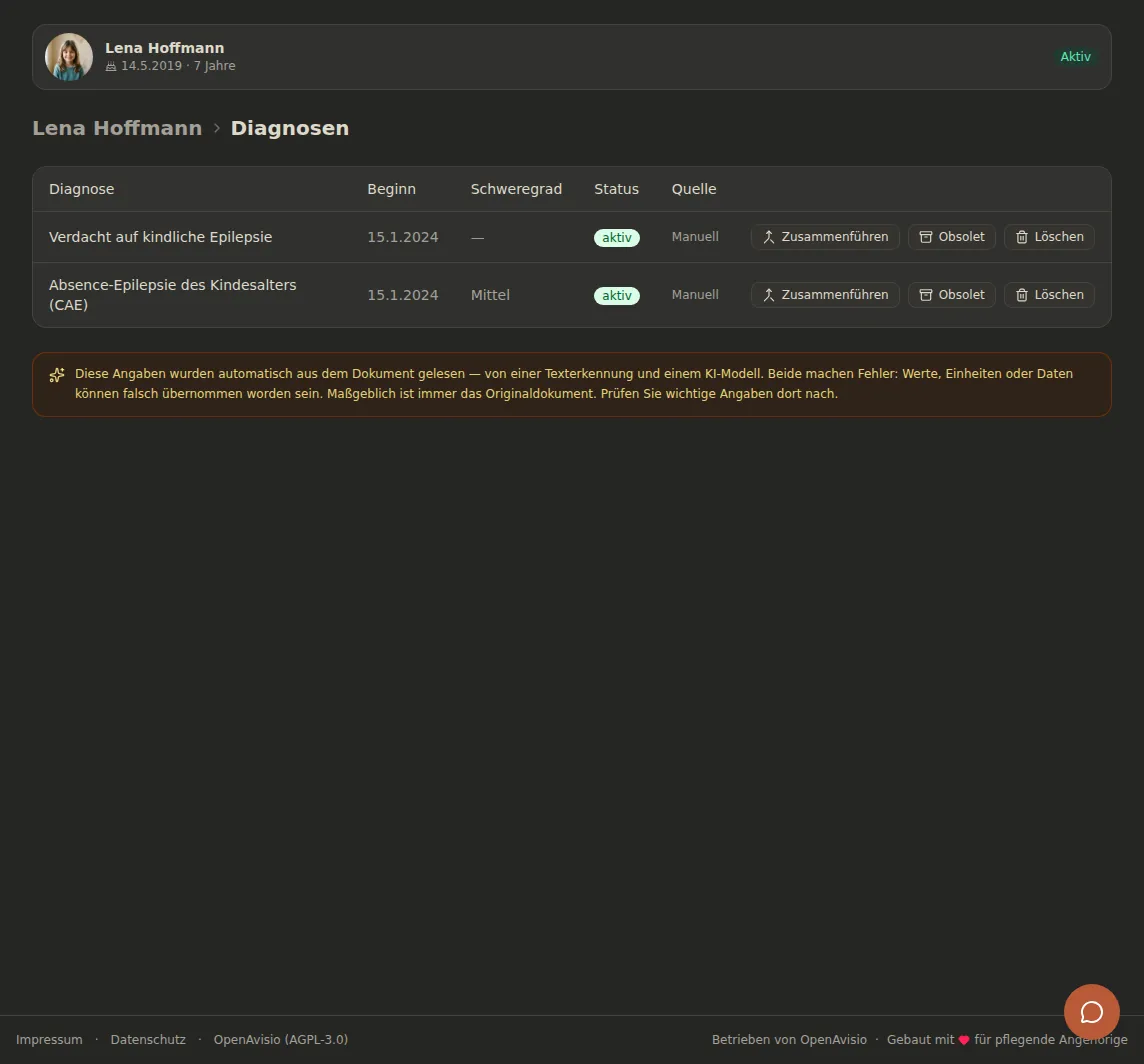Image resolution: width=1144 pixels, height=1064 pixels.
Task: Select the text Verdacht auf kindliche Epilepsie
Action: click(161, 237)
